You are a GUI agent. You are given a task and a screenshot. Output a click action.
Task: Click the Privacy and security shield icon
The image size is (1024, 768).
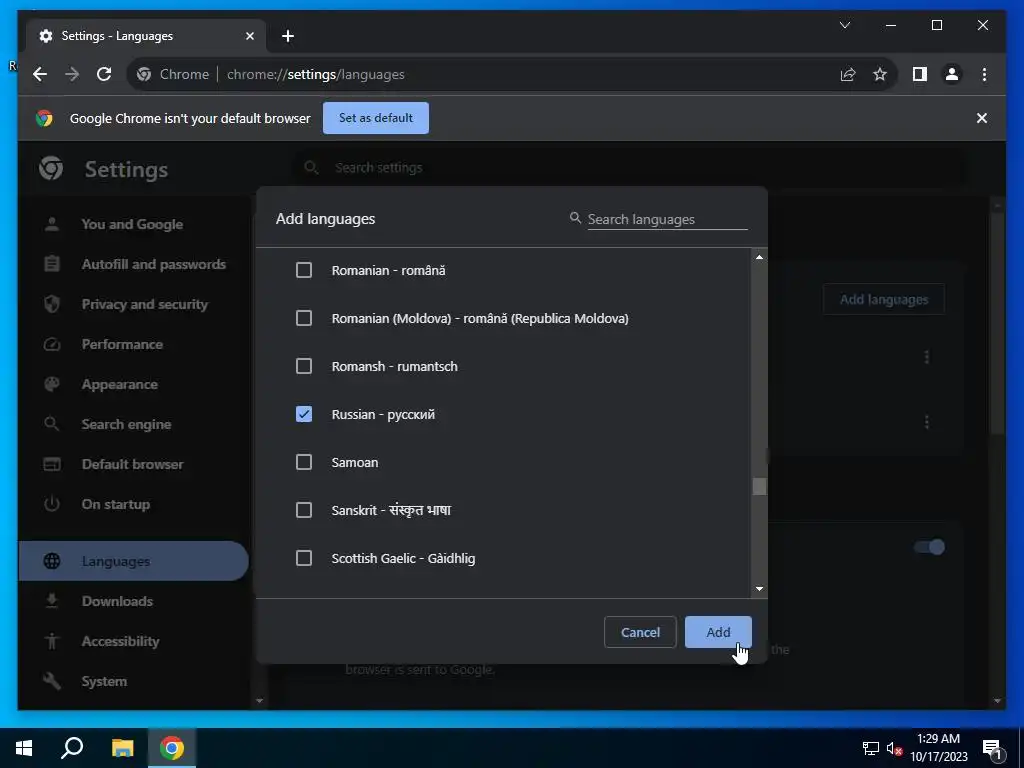point(52,304)
